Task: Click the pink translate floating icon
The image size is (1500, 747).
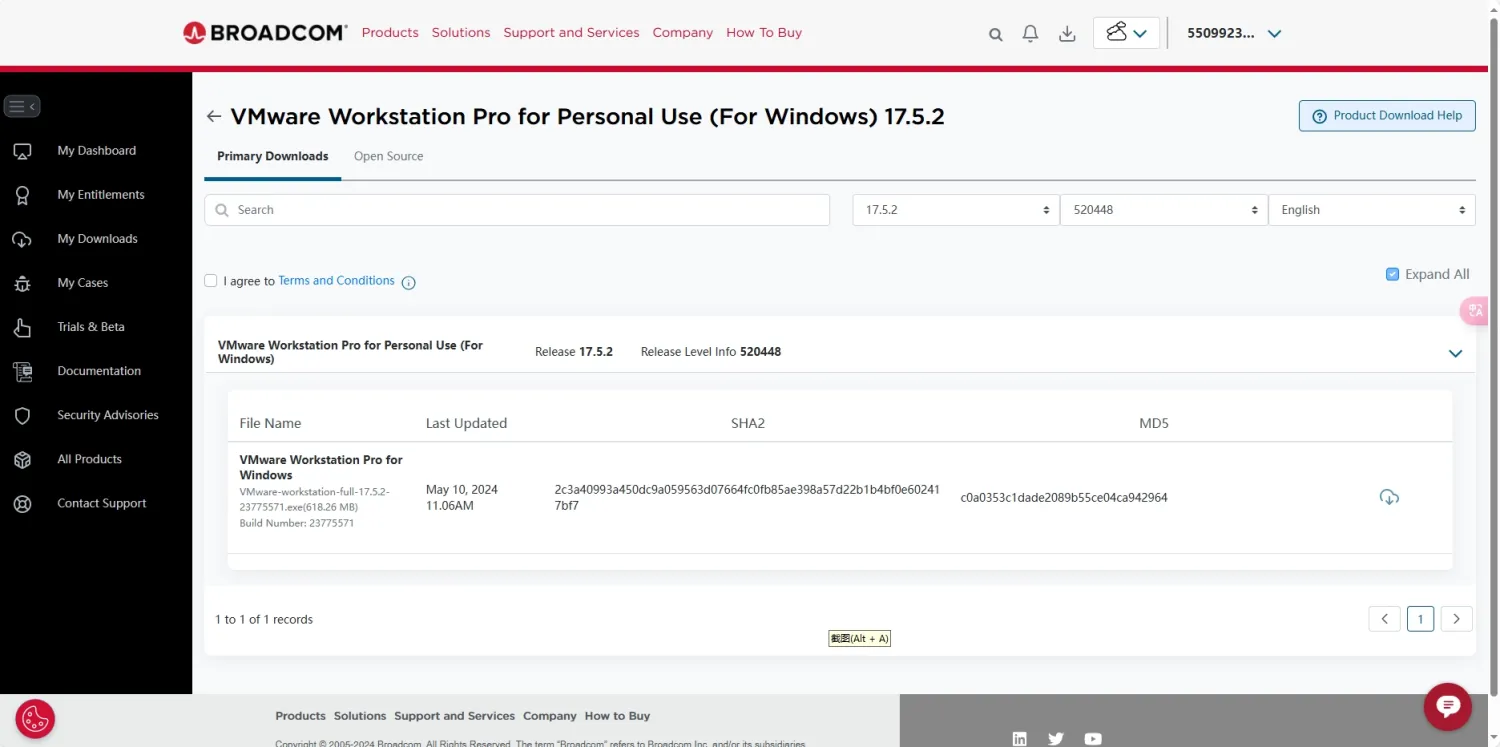Action: (1476, 311)
